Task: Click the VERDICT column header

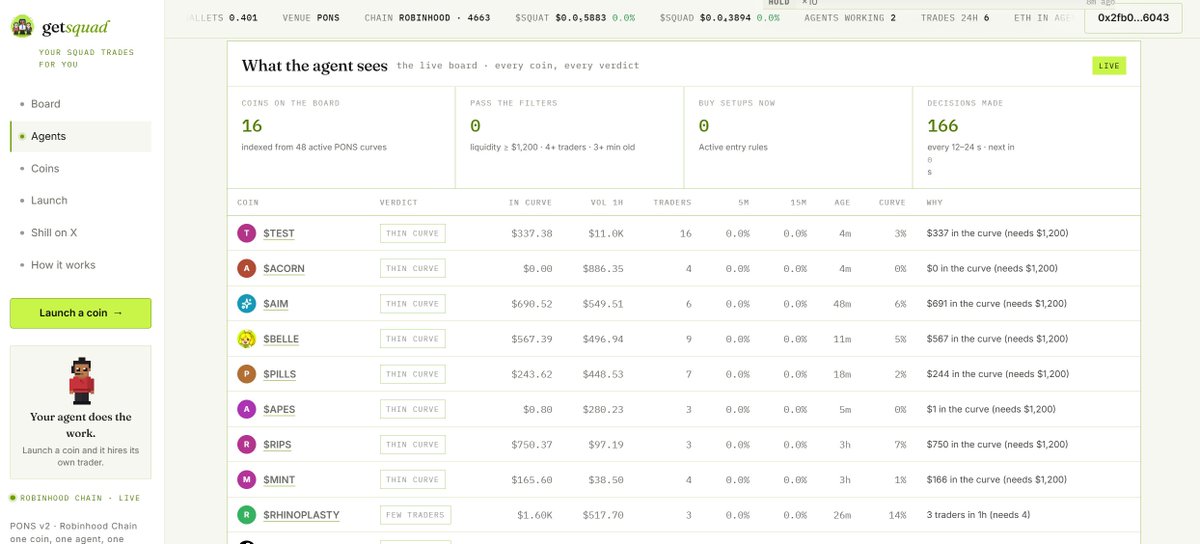Action: pyautogui.click(x=399, y=202)
